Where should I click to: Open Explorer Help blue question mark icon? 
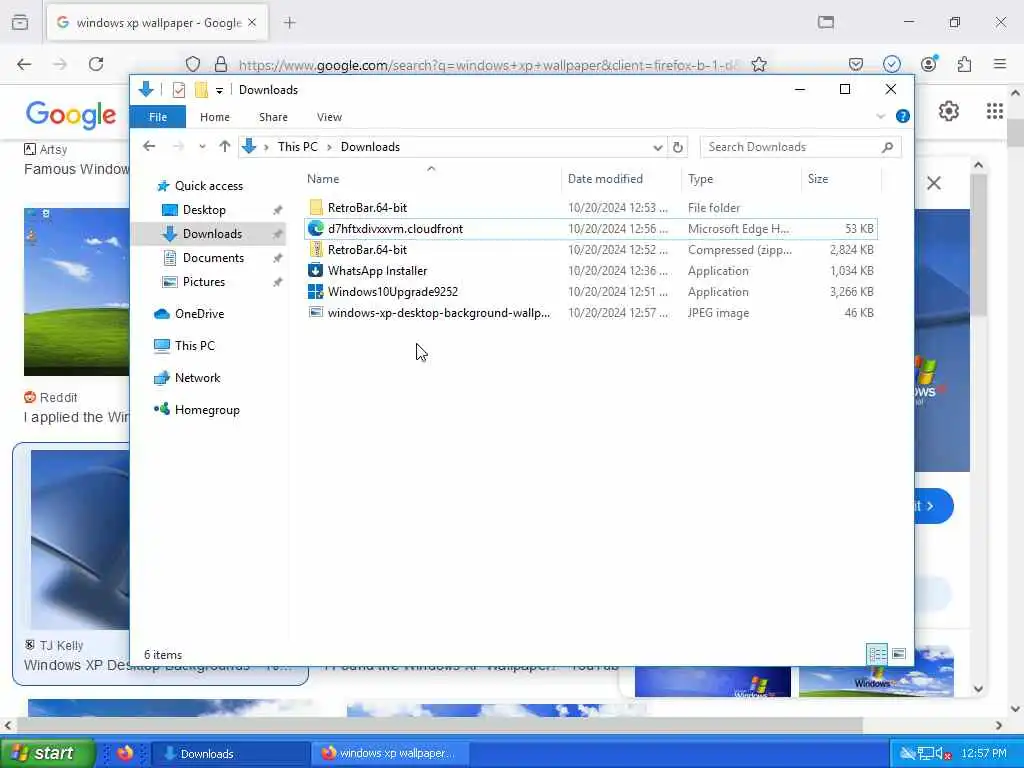903,116
